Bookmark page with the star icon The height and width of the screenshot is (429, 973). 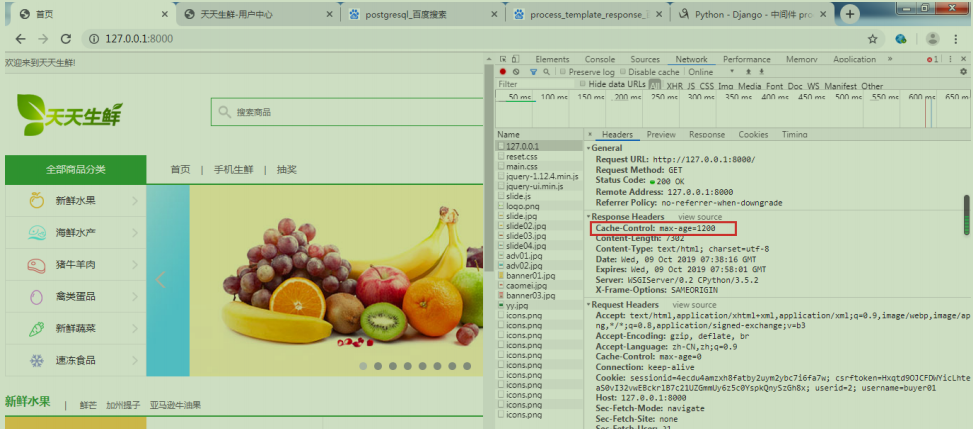point(872,39)
